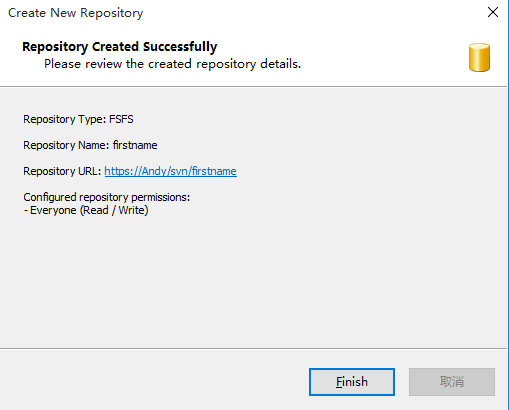The width and height of the screenshot is (509, 410).
Task: Click the firstname repository name value
Action: 135,145
